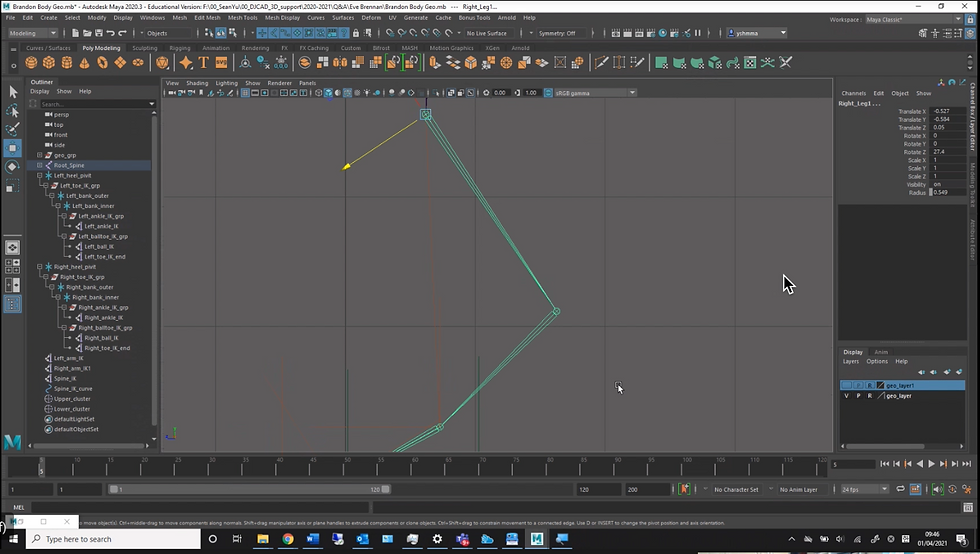Open the Layers menu in layer editor
The width and height of the screenshot is (980, 554).
coord(851,361)
